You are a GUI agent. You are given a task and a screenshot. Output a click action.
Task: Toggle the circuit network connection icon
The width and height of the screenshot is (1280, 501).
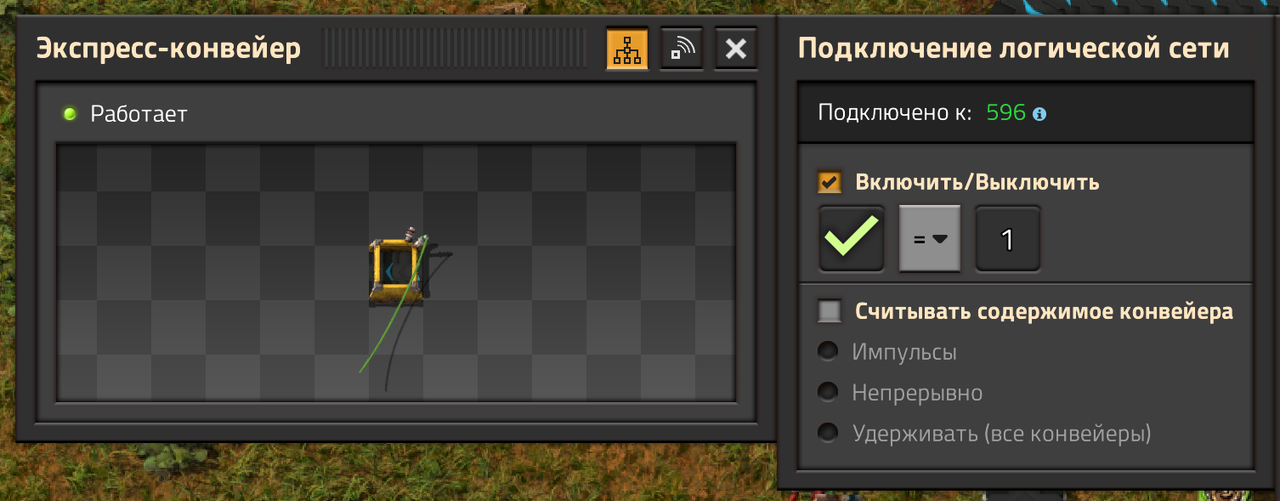pos(627,49)
